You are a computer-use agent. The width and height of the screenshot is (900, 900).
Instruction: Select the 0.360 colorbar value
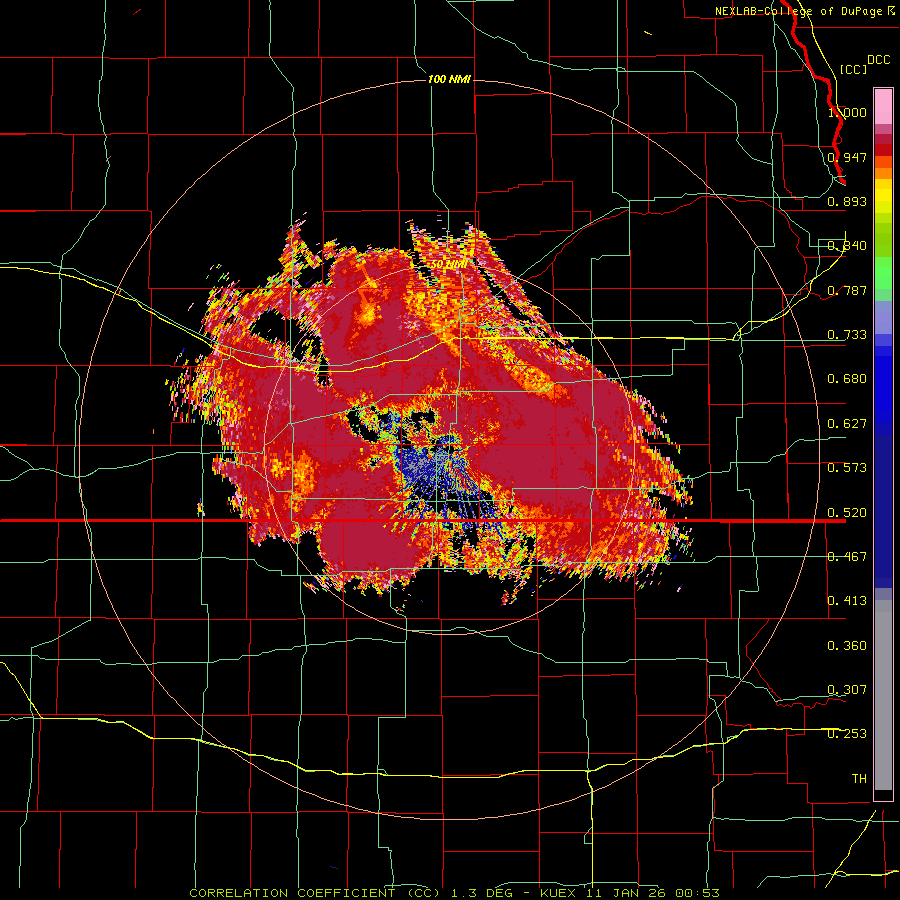(x=847, y=646)
